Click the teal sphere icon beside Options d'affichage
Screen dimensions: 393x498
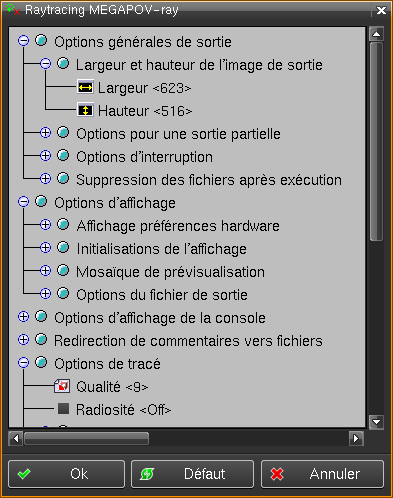pos(41,202)
